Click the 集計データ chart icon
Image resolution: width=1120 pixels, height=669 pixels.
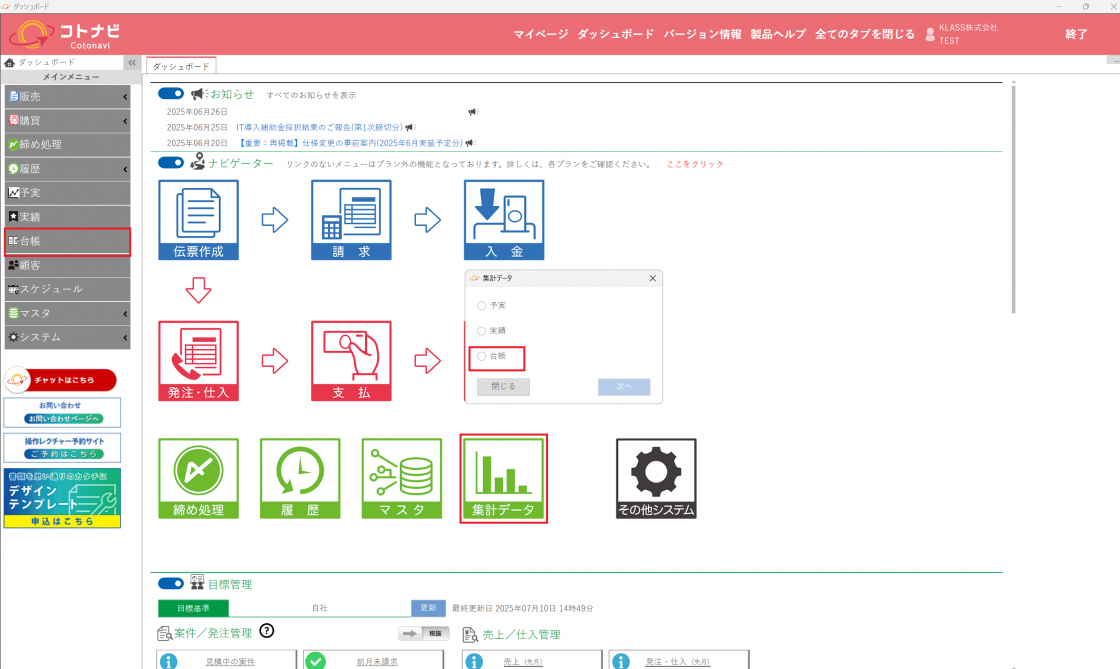(503, 478)
